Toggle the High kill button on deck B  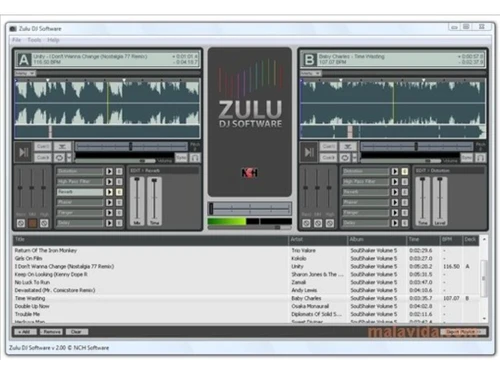[330, 223]
